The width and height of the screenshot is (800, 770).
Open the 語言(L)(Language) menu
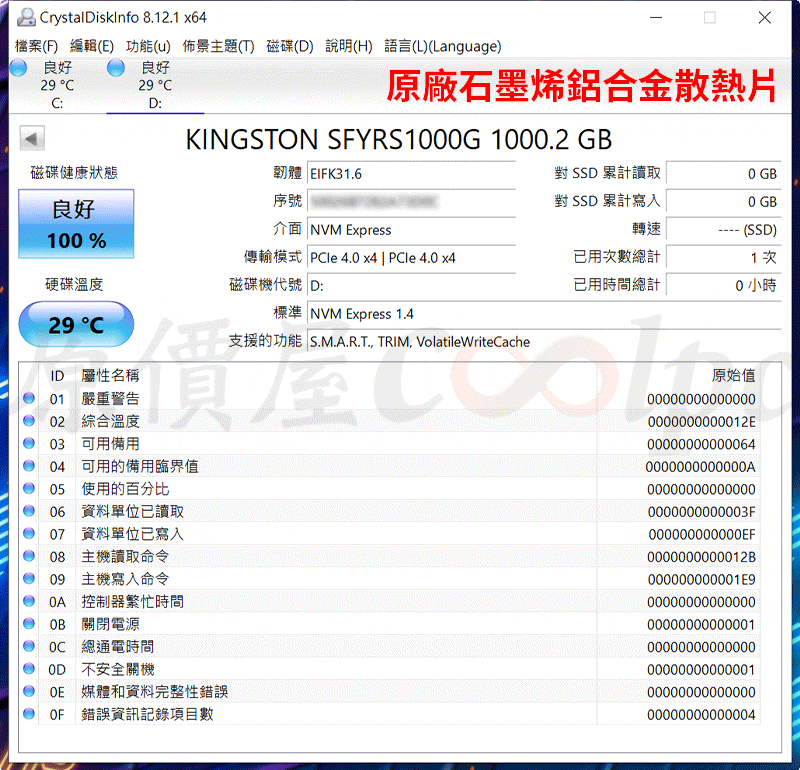[x=443, y=46]
